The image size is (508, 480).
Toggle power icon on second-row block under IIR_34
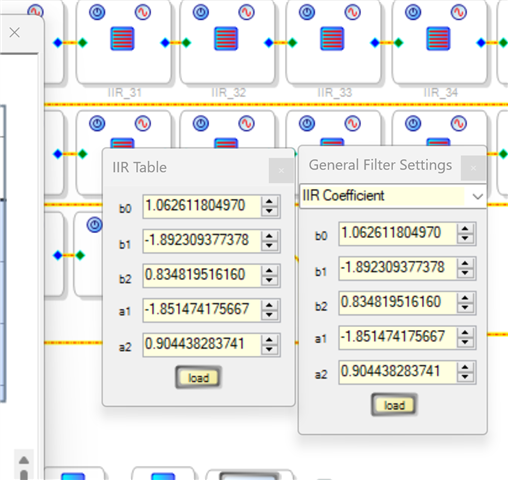click(413, 124)
